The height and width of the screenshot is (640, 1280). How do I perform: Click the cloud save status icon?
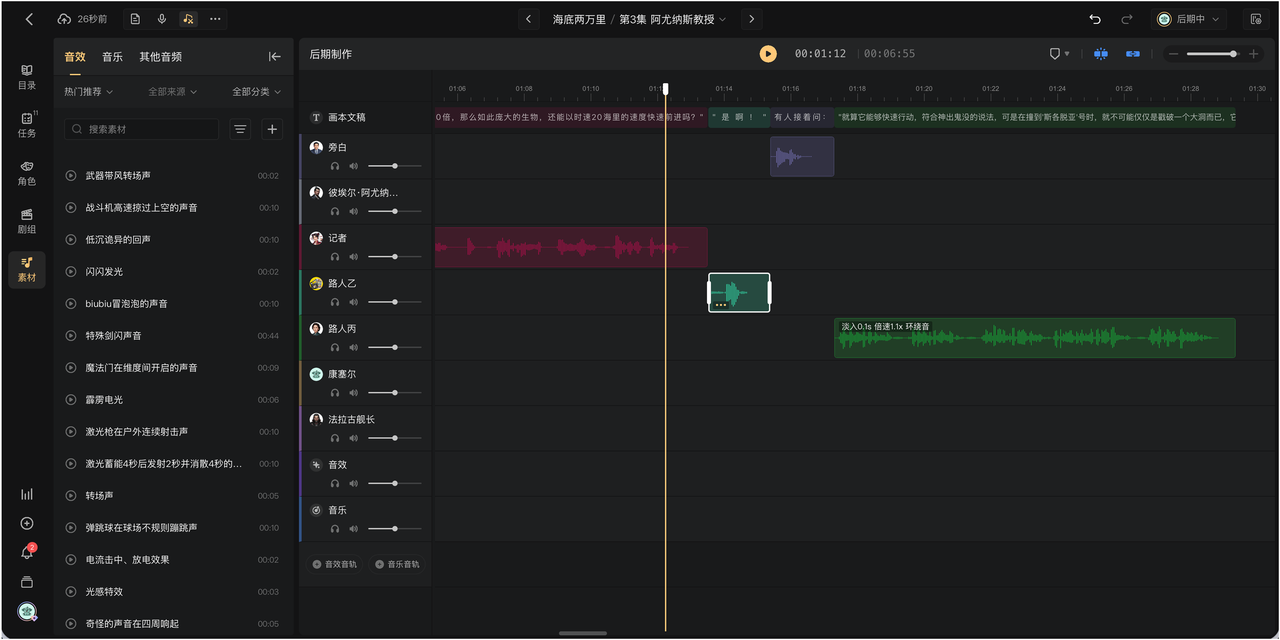point(64,19)
